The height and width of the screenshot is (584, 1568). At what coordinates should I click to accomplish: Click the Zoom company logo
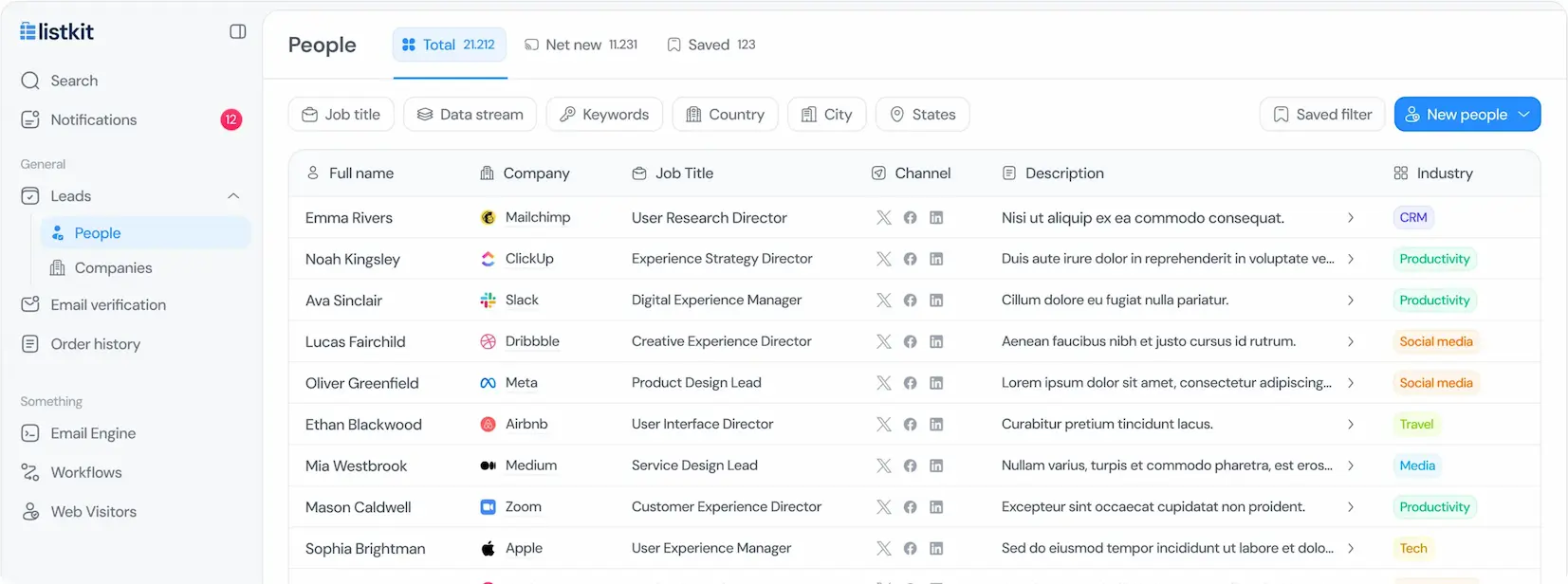489,507
